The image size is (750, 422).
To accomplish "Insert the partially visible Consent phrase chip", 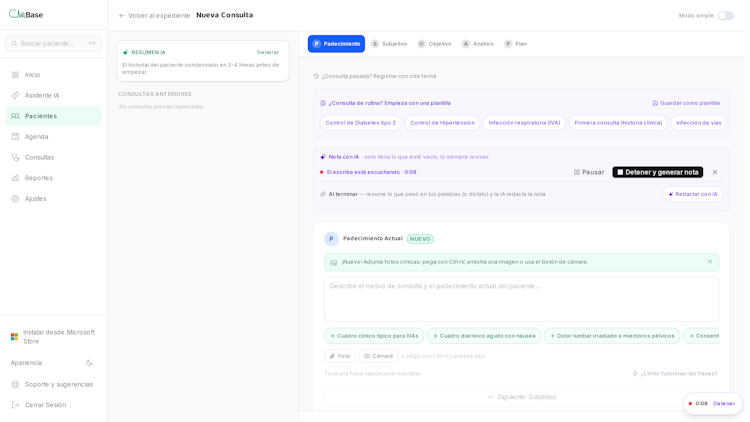I will pos(702,336).
